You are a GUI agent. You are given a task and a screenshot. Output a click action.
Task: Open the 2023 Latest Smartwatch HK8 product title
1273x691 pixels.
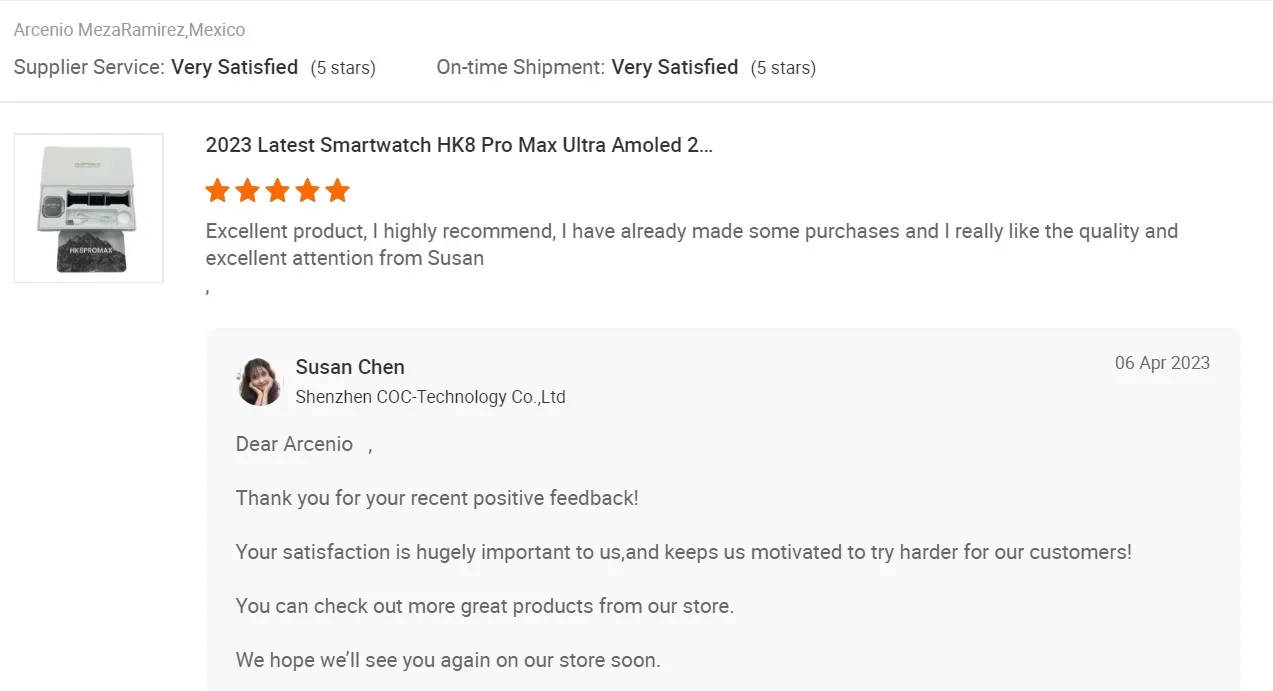pyautogui.click(x=459, y=145)
